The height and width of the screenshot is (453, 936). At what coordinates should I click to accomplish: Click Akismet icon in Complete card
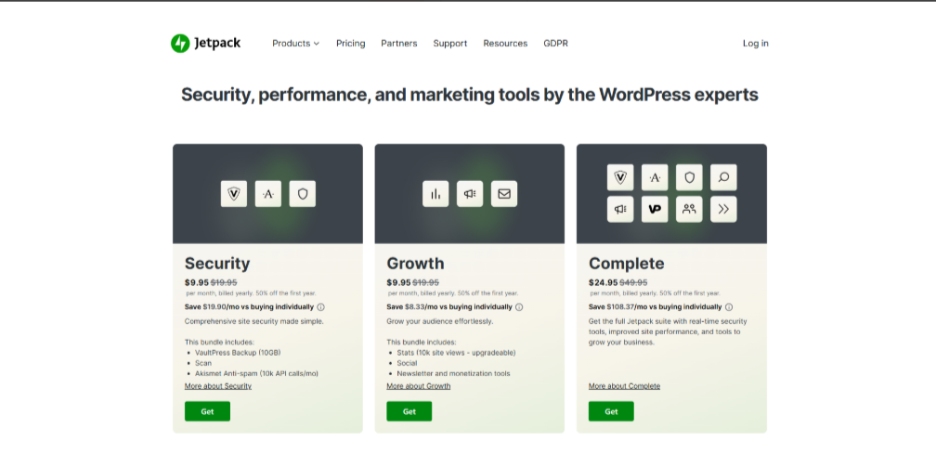655,177
